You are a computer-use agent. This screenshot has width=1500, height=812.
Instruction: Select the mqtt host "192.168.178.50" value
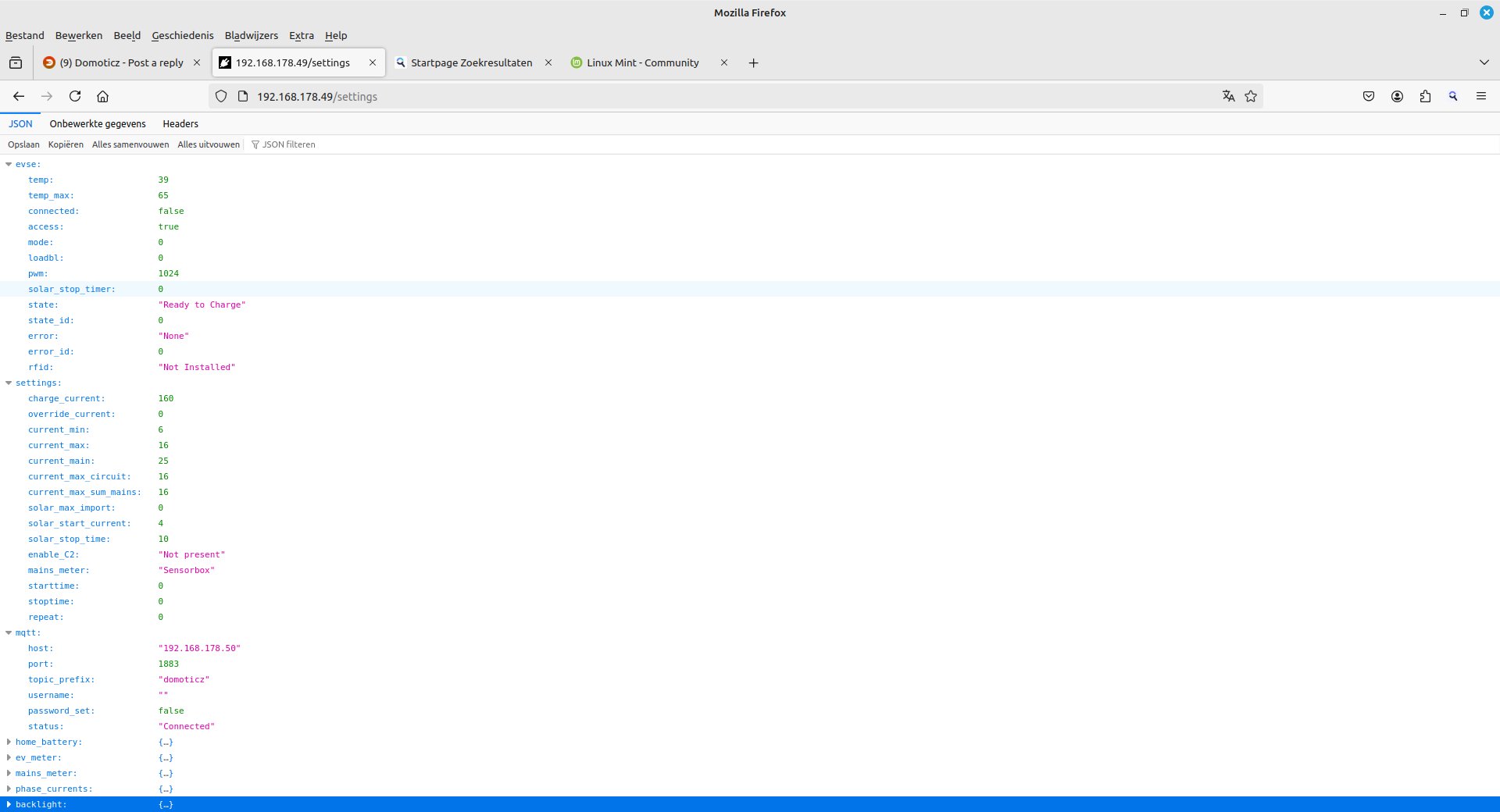pos(199,648)
